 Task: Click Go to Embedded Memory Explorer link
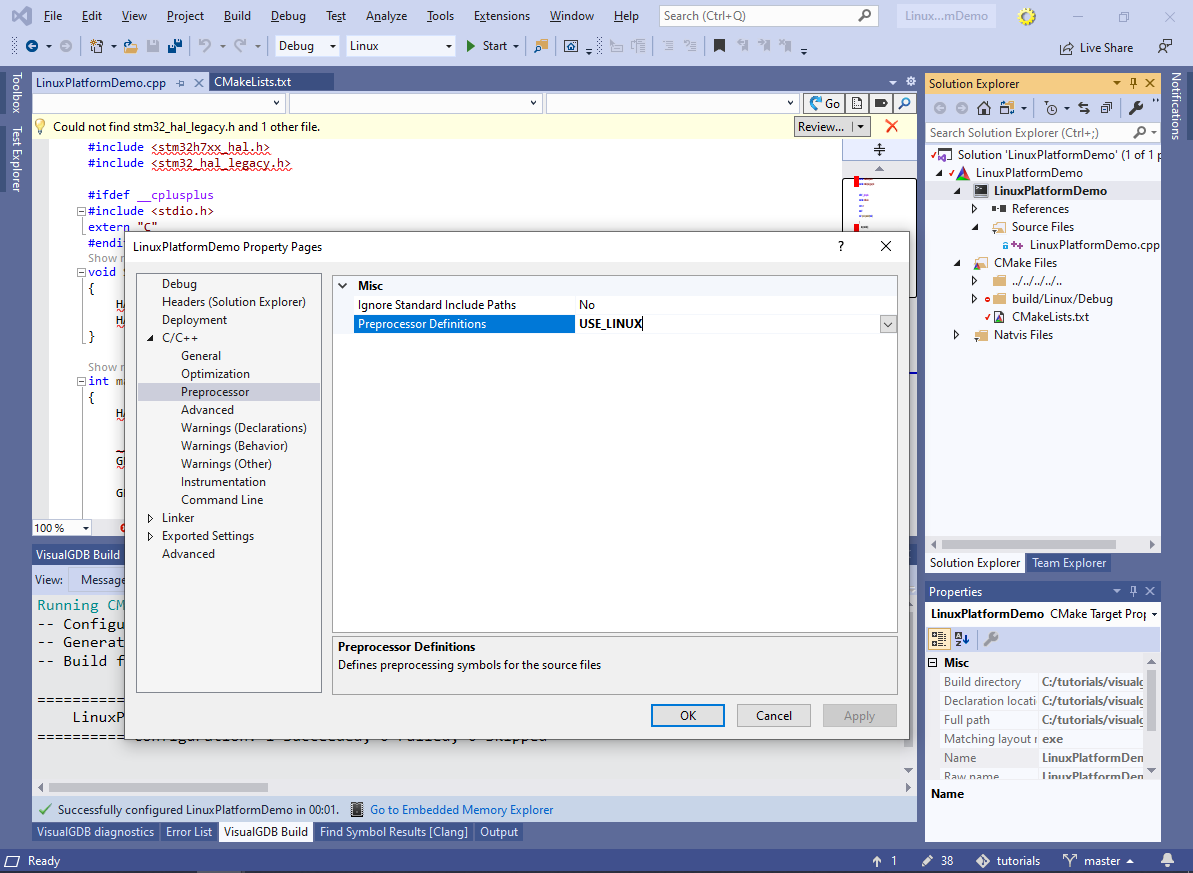pyautogui.click(x=461, y=810)
